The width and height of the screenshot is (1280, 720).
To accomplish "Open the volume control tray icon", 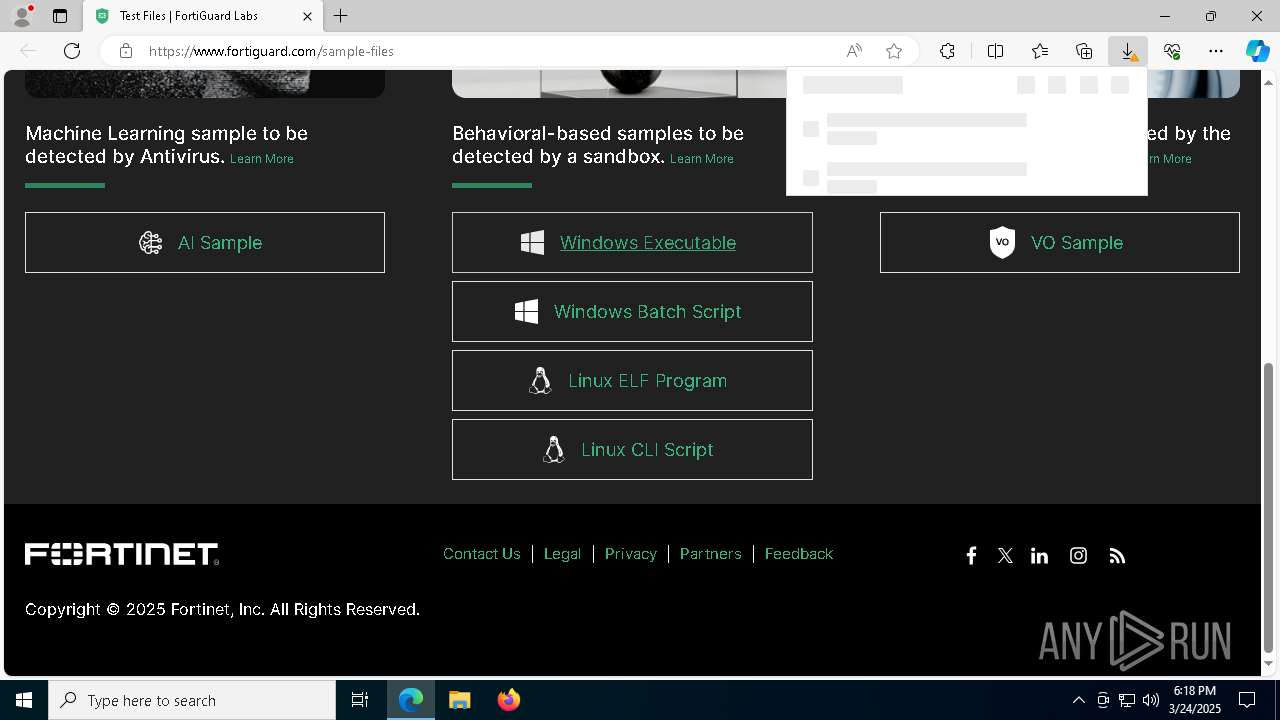I will [1150, 700].
